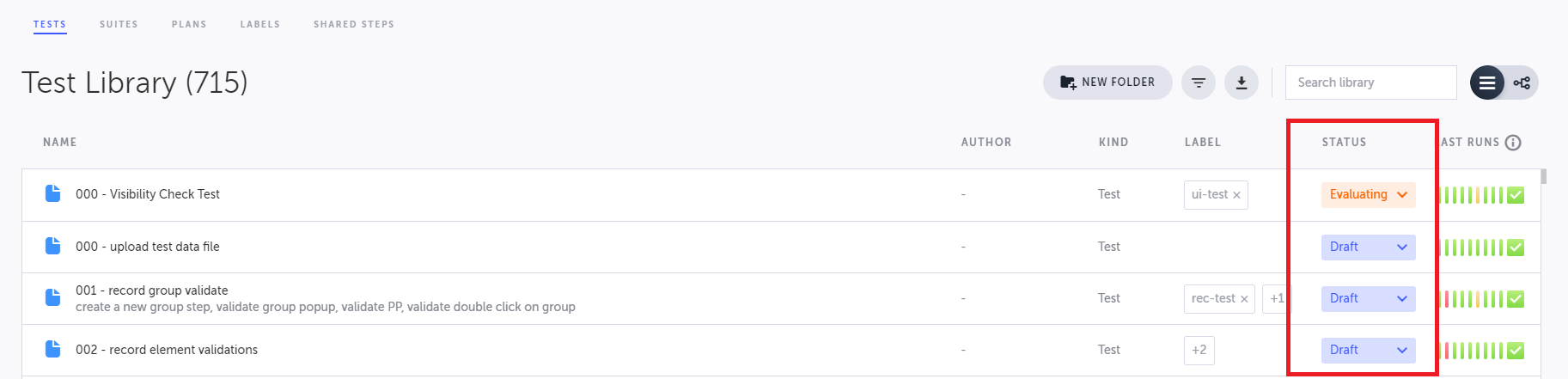Viewport: 1568px width, 379px height.
Task: Click the download library icon
Action: [x=1241, y=83]
